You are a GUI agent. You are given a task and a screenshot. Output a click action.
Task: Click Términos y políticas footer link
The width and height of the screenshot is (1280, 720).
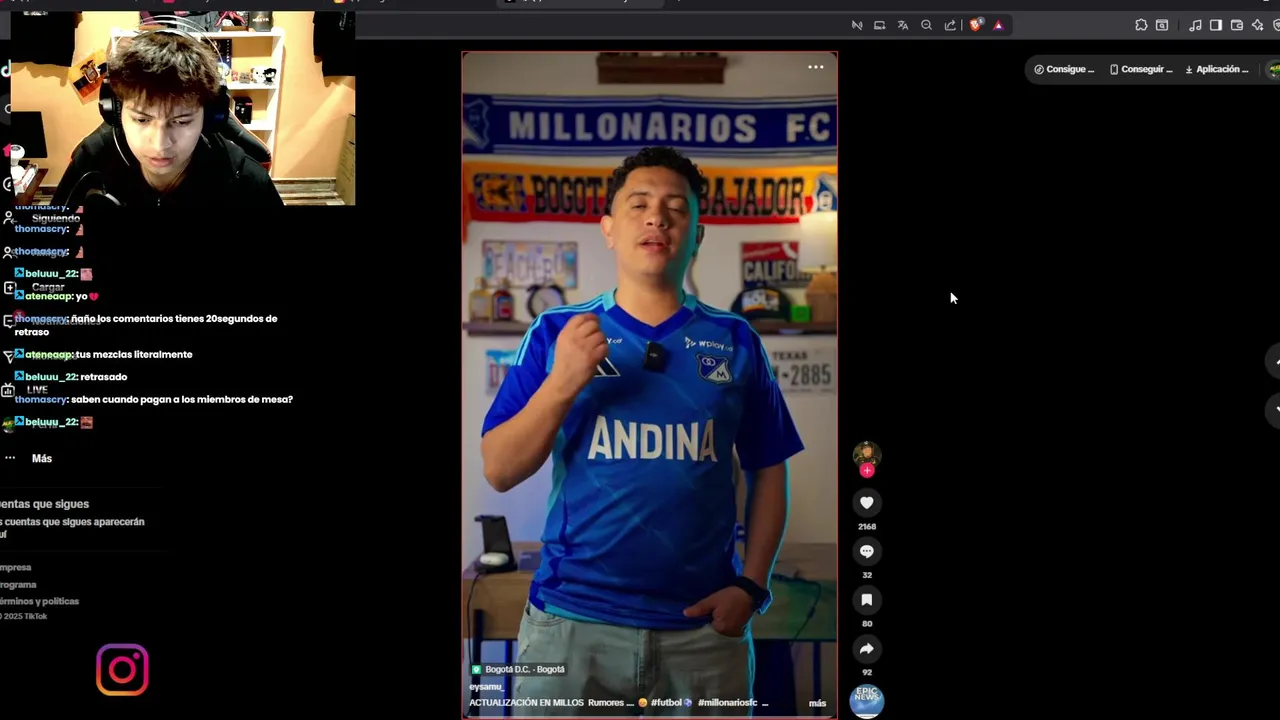[39, 601]
